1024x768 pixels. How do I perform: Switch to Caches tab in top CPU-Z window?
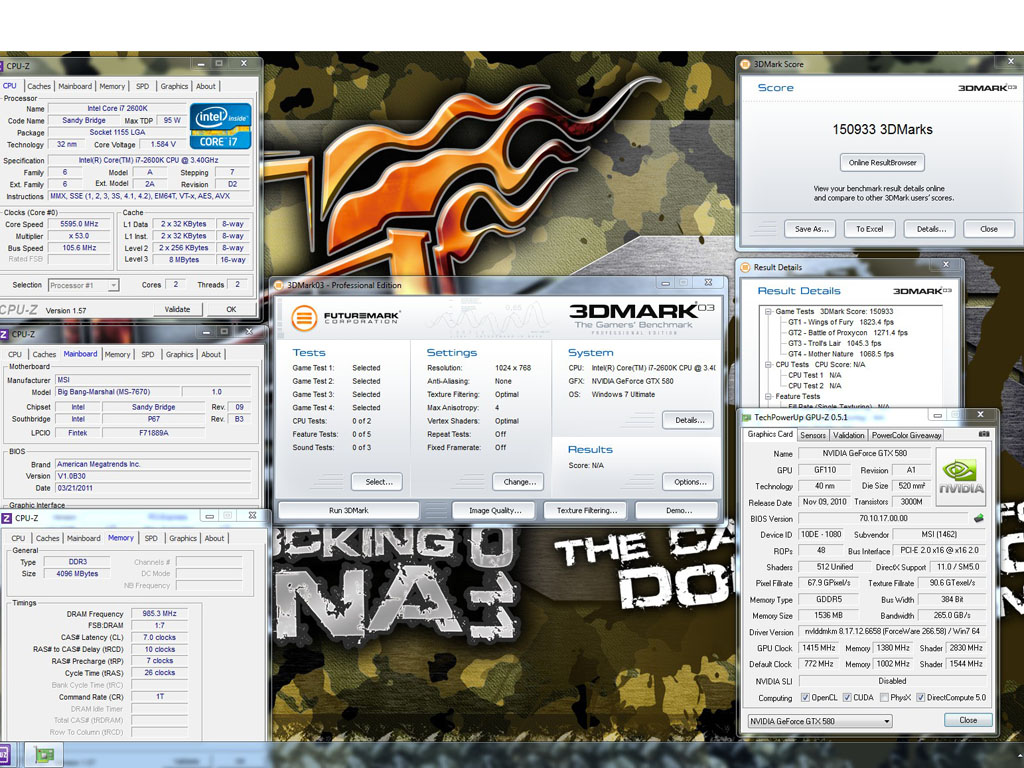point(39,86)
